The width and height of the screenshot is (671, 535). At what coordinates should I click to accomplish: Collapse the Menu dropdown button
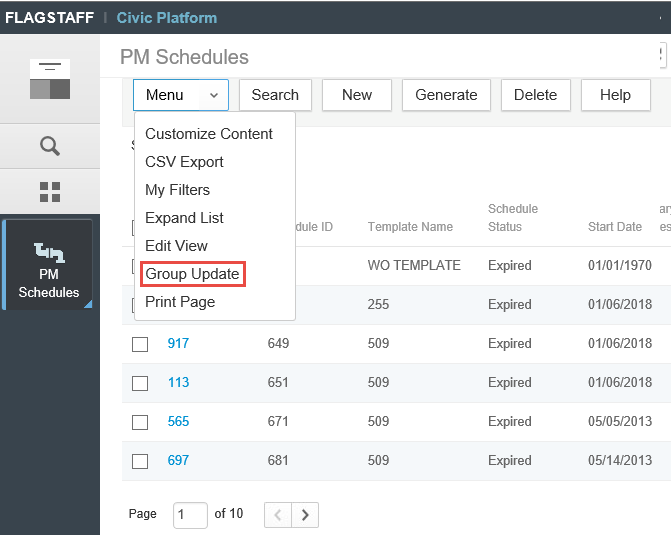(x=181, y=95)
